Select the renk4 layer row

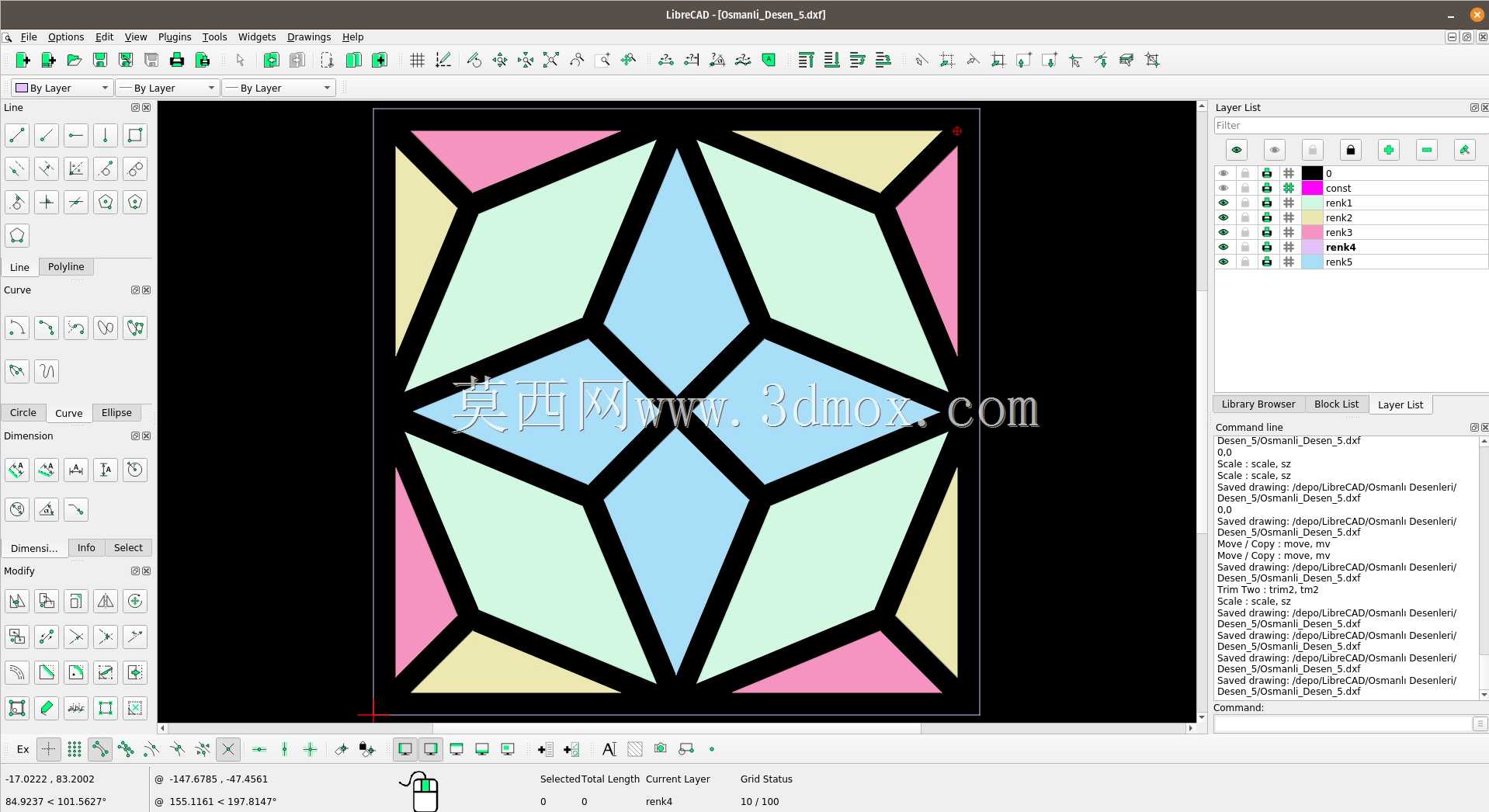pyautogui.click(x=1351, y=247)
